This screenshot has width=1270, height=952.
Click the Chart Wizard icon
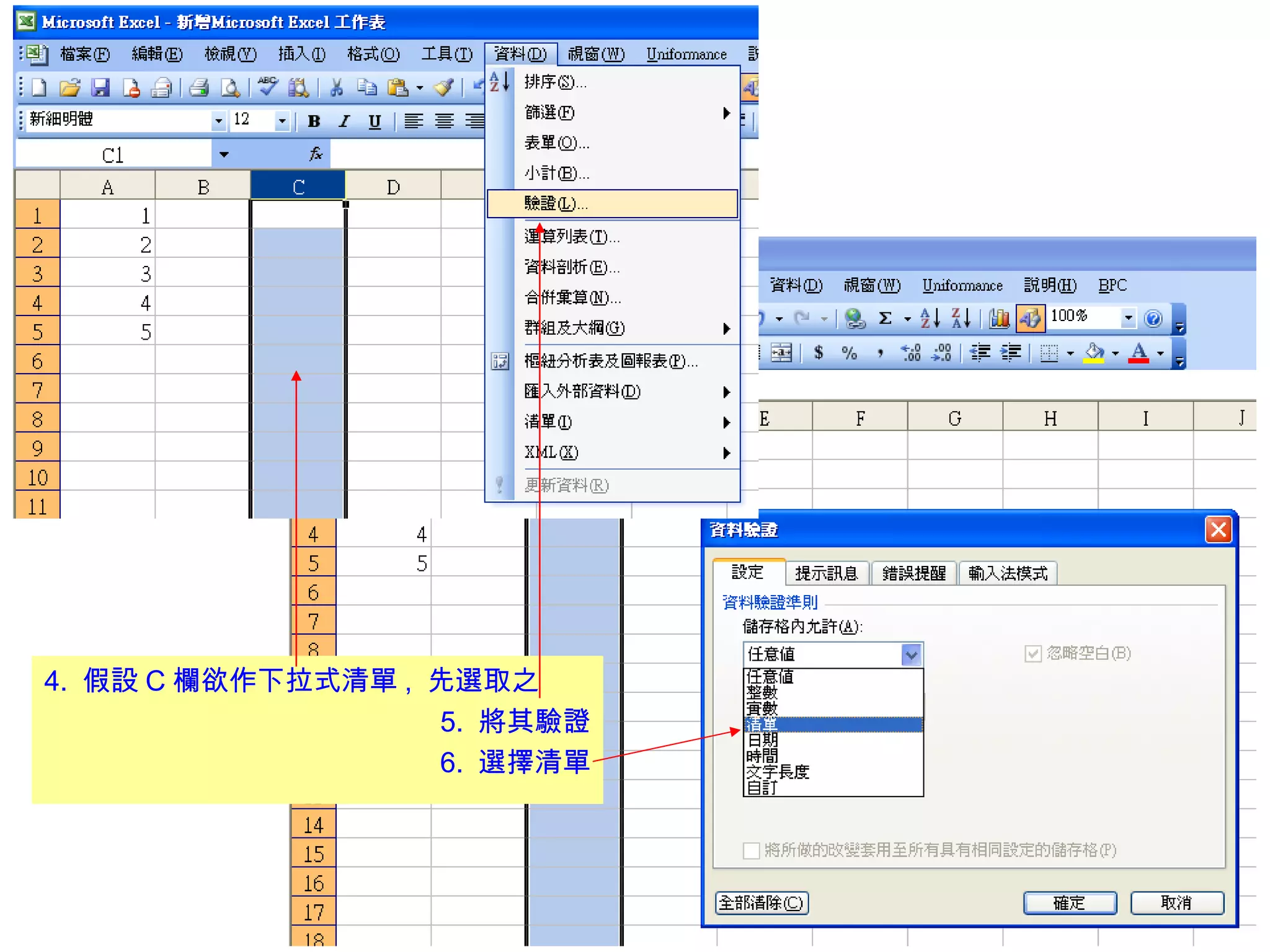coord(999,319)
